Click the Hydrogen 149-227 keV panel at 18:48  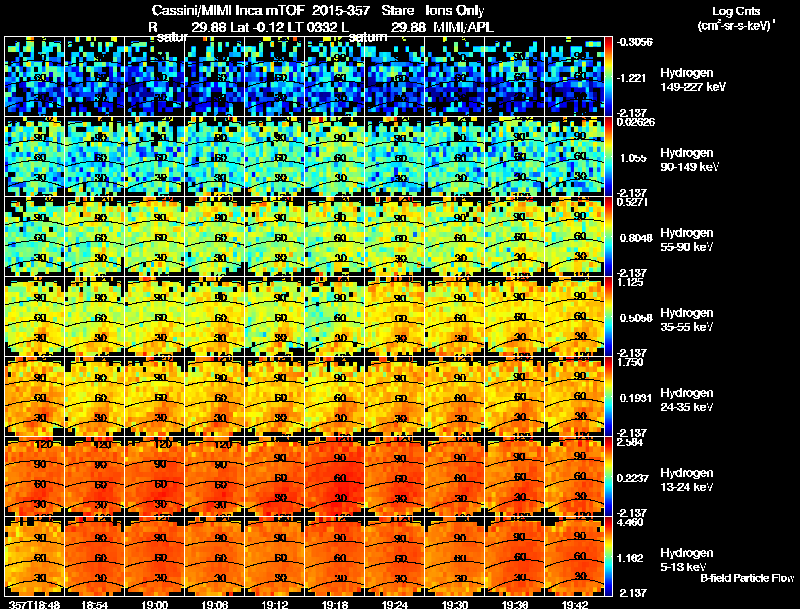(35, 77)
